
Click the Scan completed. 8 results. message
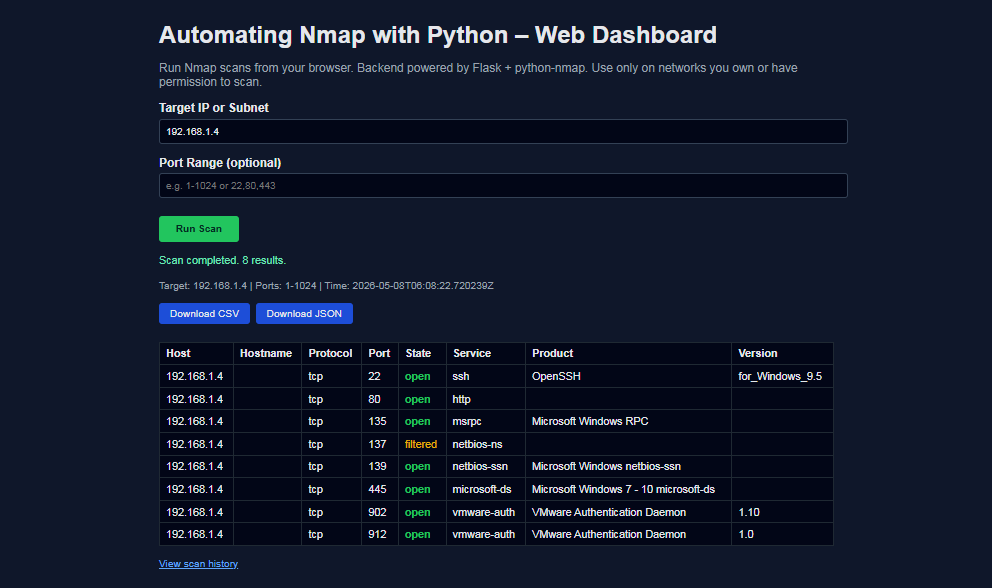[x=222, y=260]
